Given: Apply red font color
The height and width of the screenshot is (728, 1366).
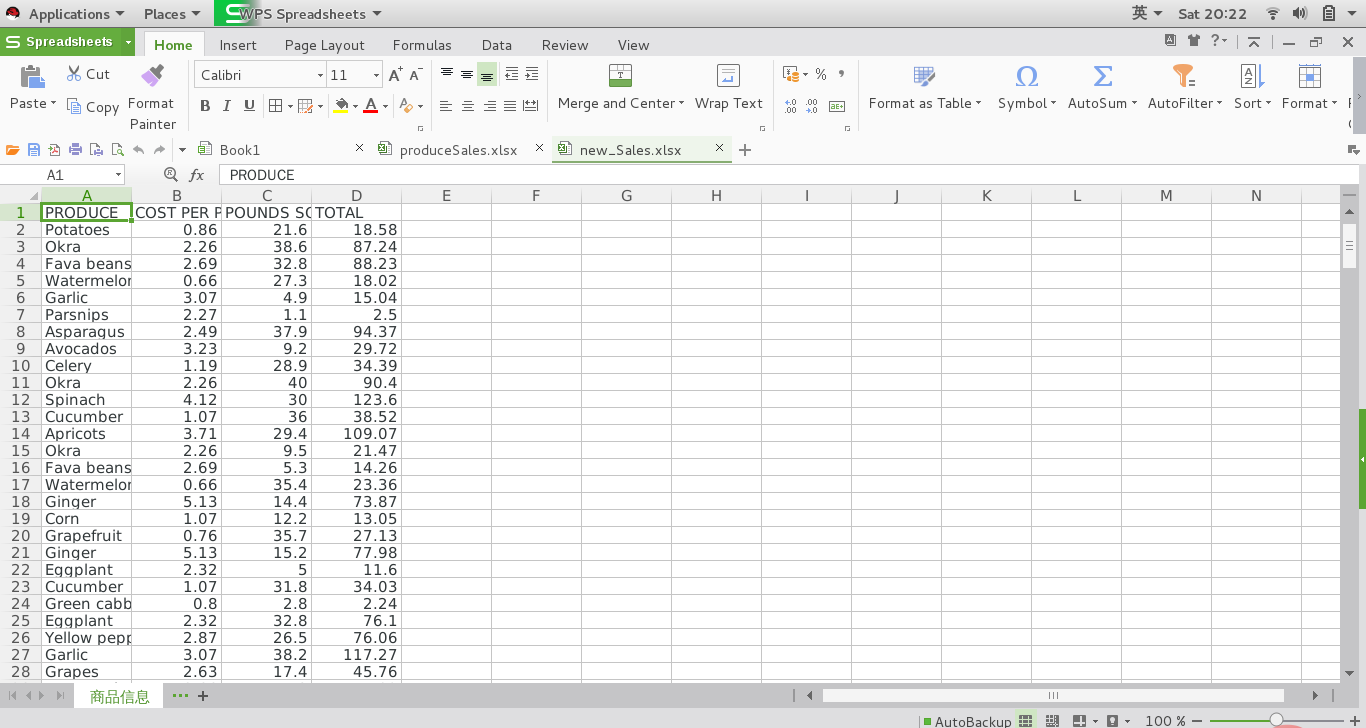Looking at the screenshot, I should 371,106.
